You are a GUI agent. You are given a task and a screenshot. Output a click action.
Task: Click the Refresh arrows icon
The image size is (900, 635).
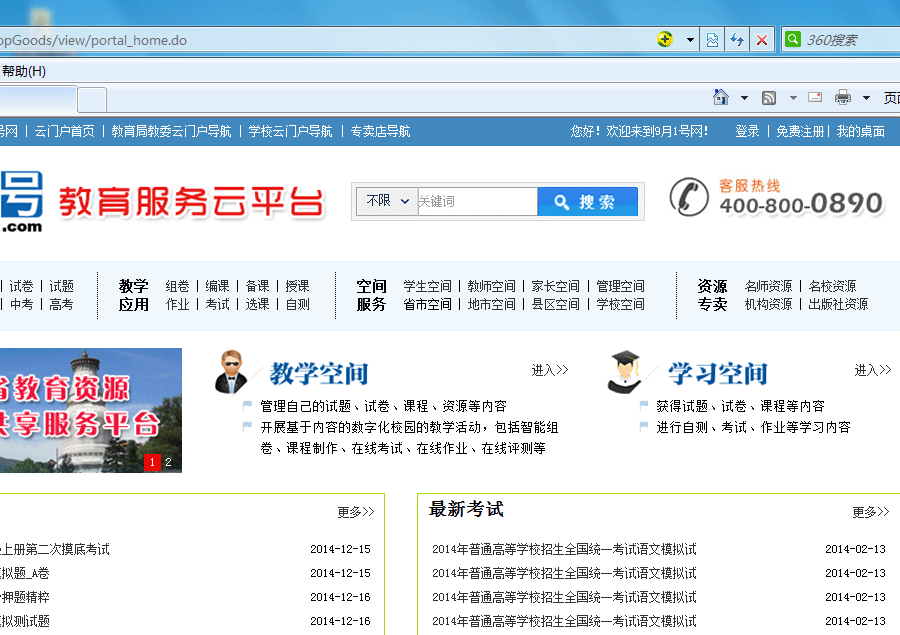[x=737, y=40]
